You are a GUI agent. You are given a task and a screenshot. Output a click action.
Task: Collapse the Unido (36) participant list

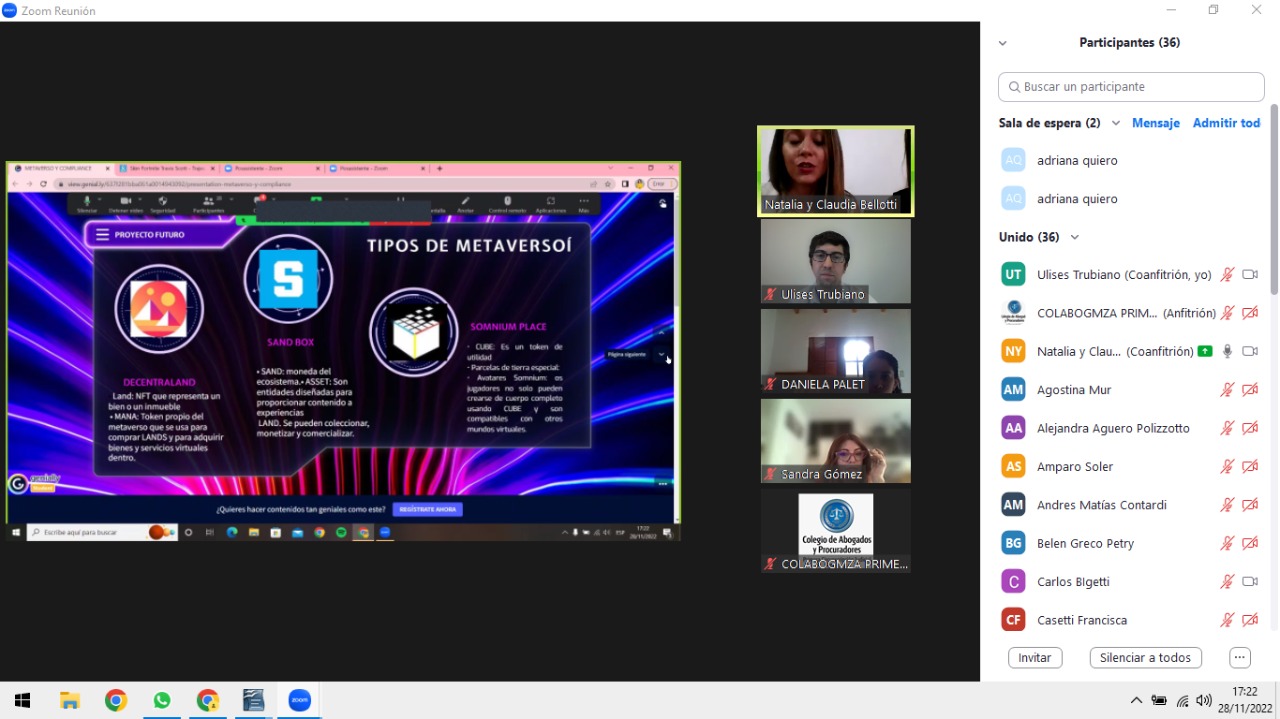click(x=1075, y=237)
